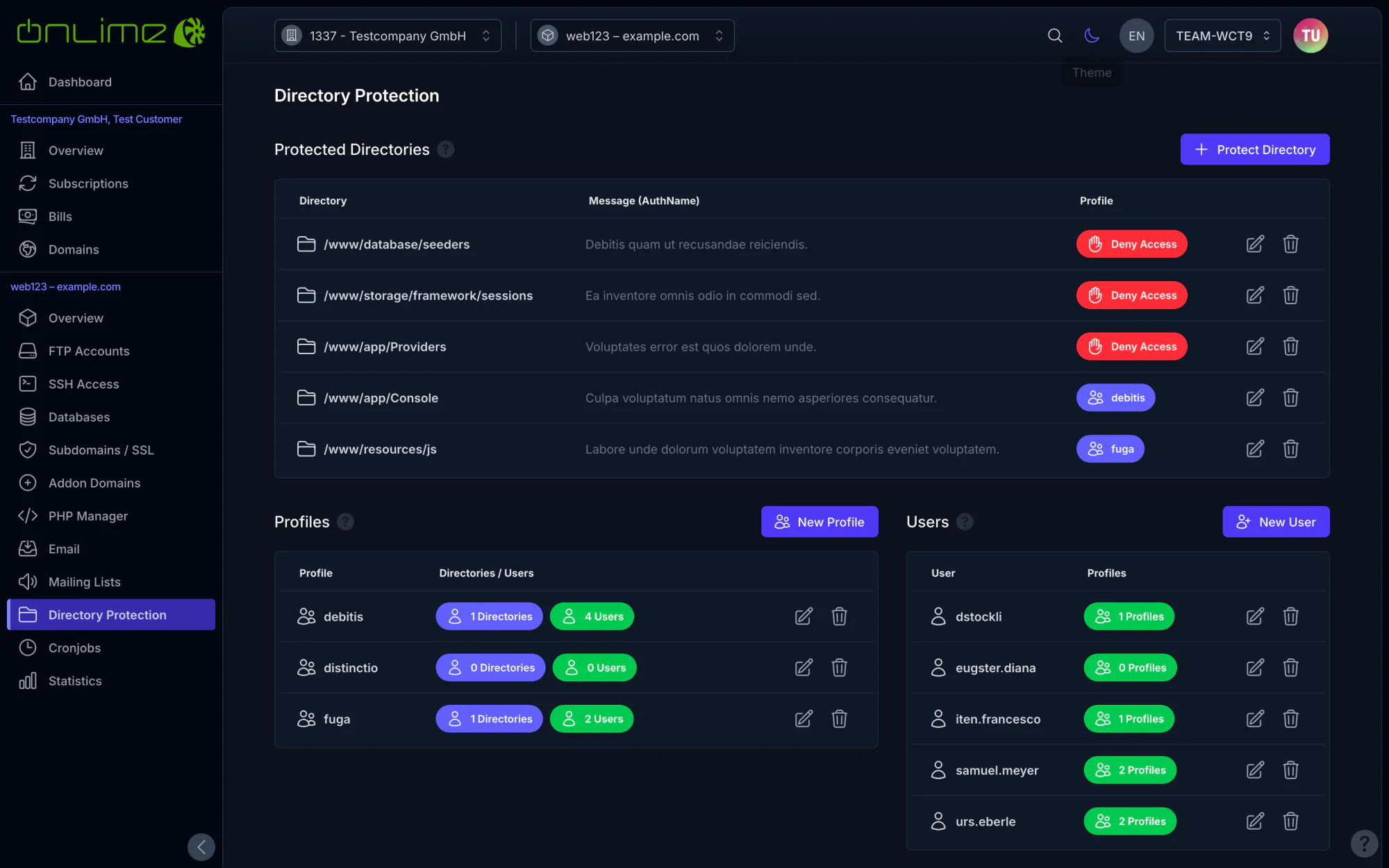
Task: Edit user dstockli
Action: click(1255, 617)
